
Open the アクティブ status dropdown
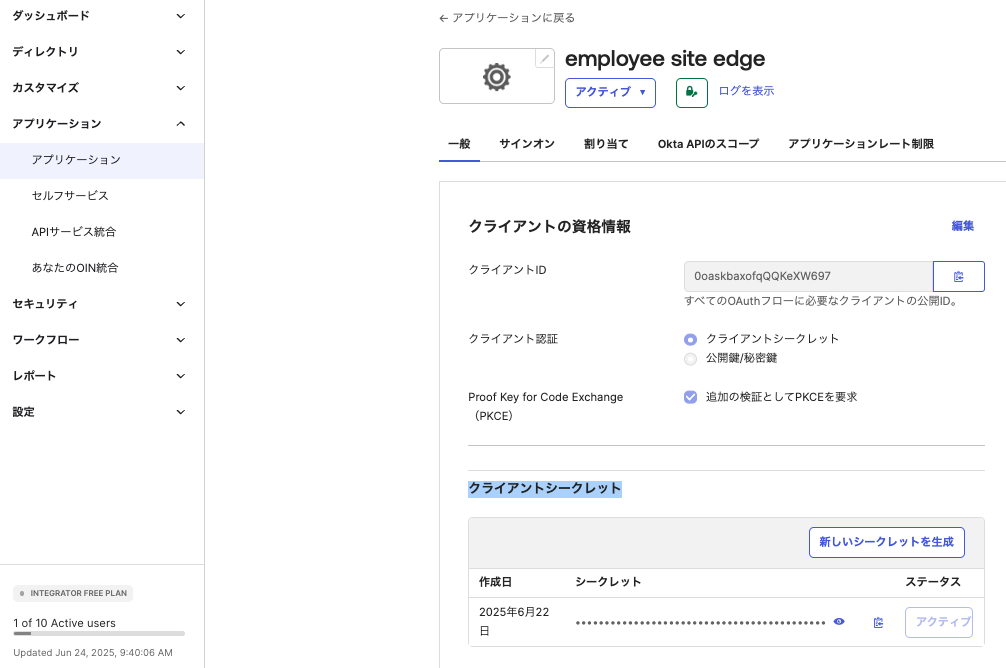610,92
